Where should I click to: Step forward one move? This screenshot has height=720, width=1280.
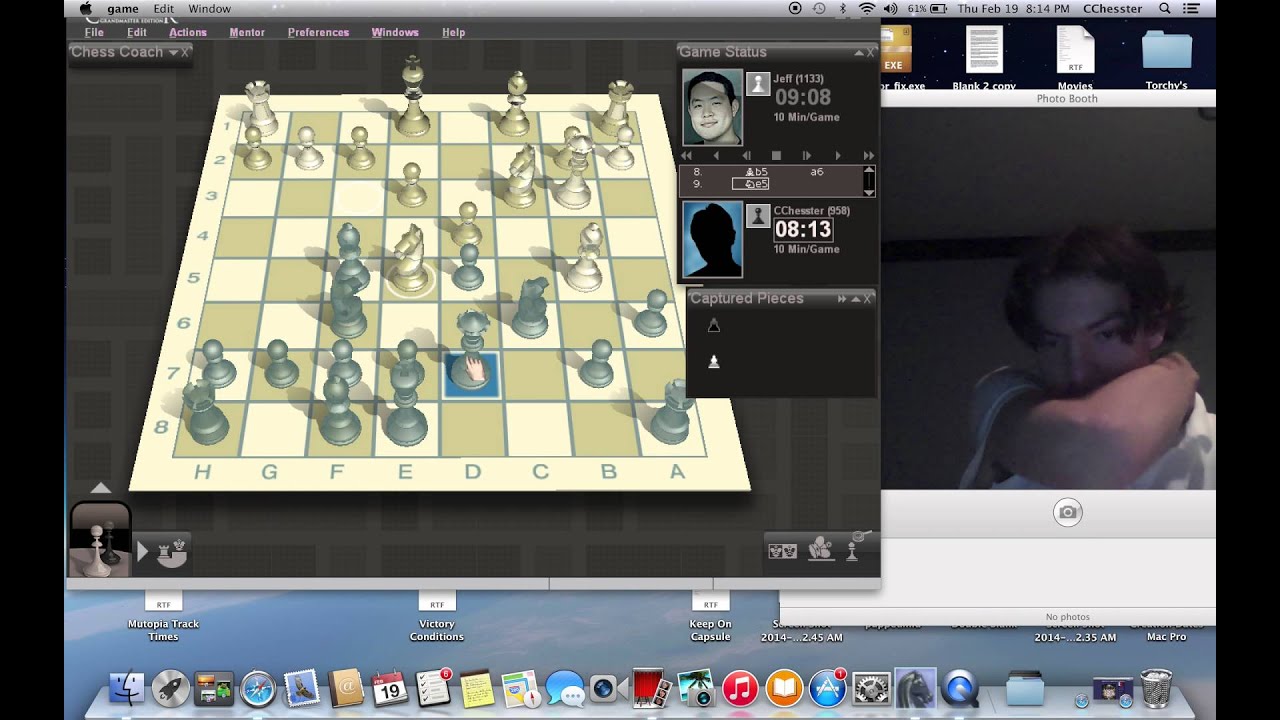tap(837, 156)
